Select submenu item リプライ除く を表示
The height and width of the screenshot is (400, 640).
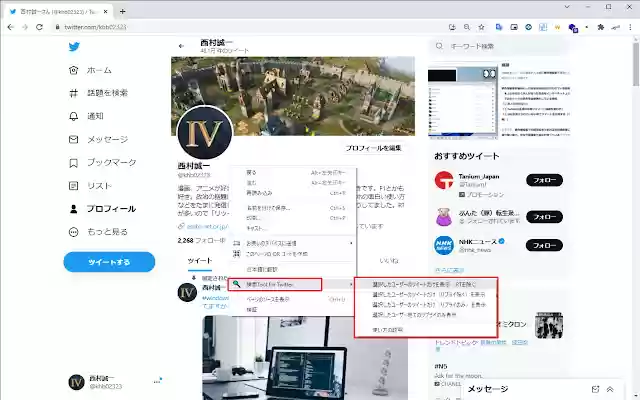426,294
